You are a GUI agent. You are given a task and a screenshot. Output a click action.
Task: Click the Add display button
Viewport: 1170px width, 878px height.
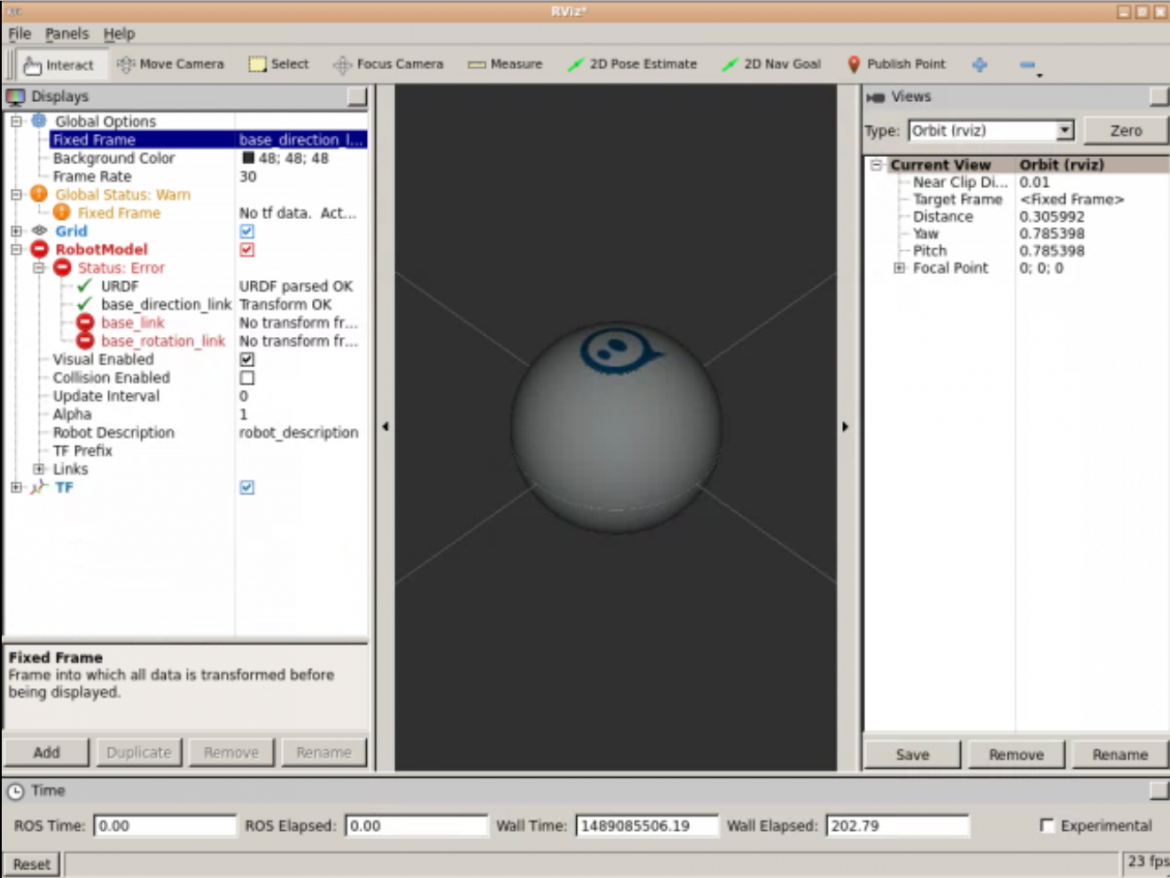pos(46,752)
